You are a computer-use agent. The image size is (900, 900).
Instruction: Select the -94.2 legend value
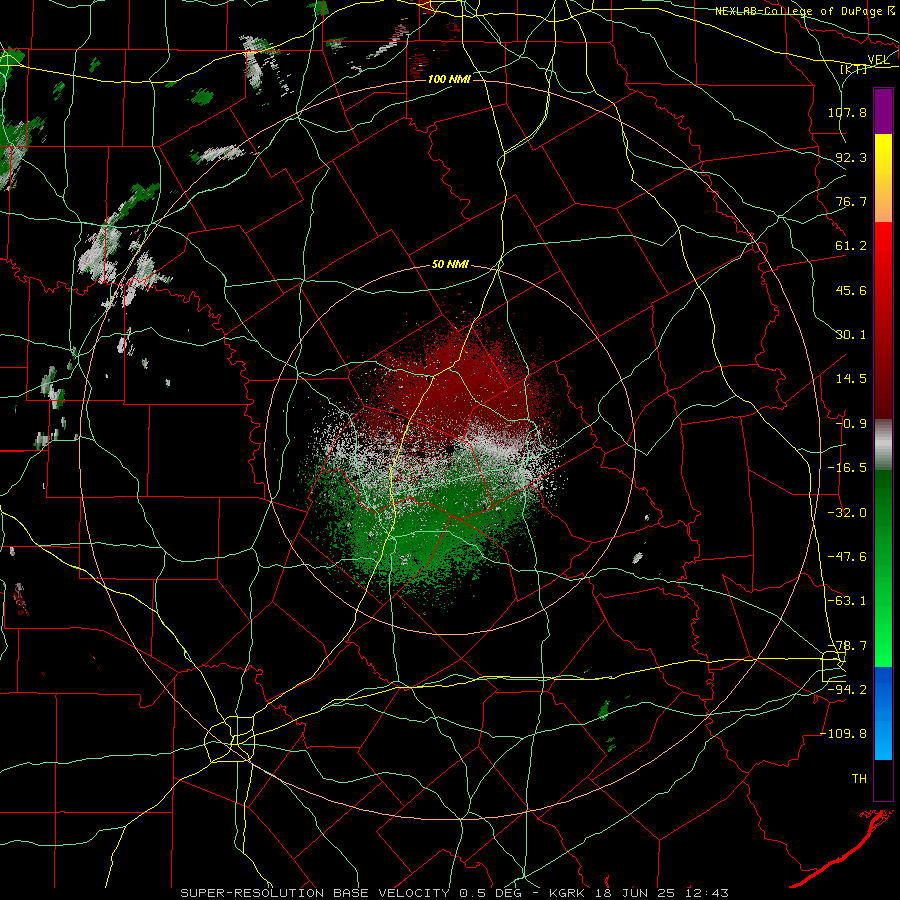847,690
